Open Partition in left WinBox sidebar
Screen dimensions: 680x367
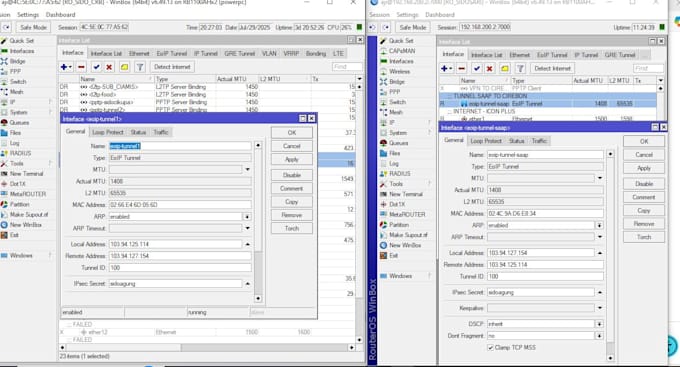(x=20, y=204)
